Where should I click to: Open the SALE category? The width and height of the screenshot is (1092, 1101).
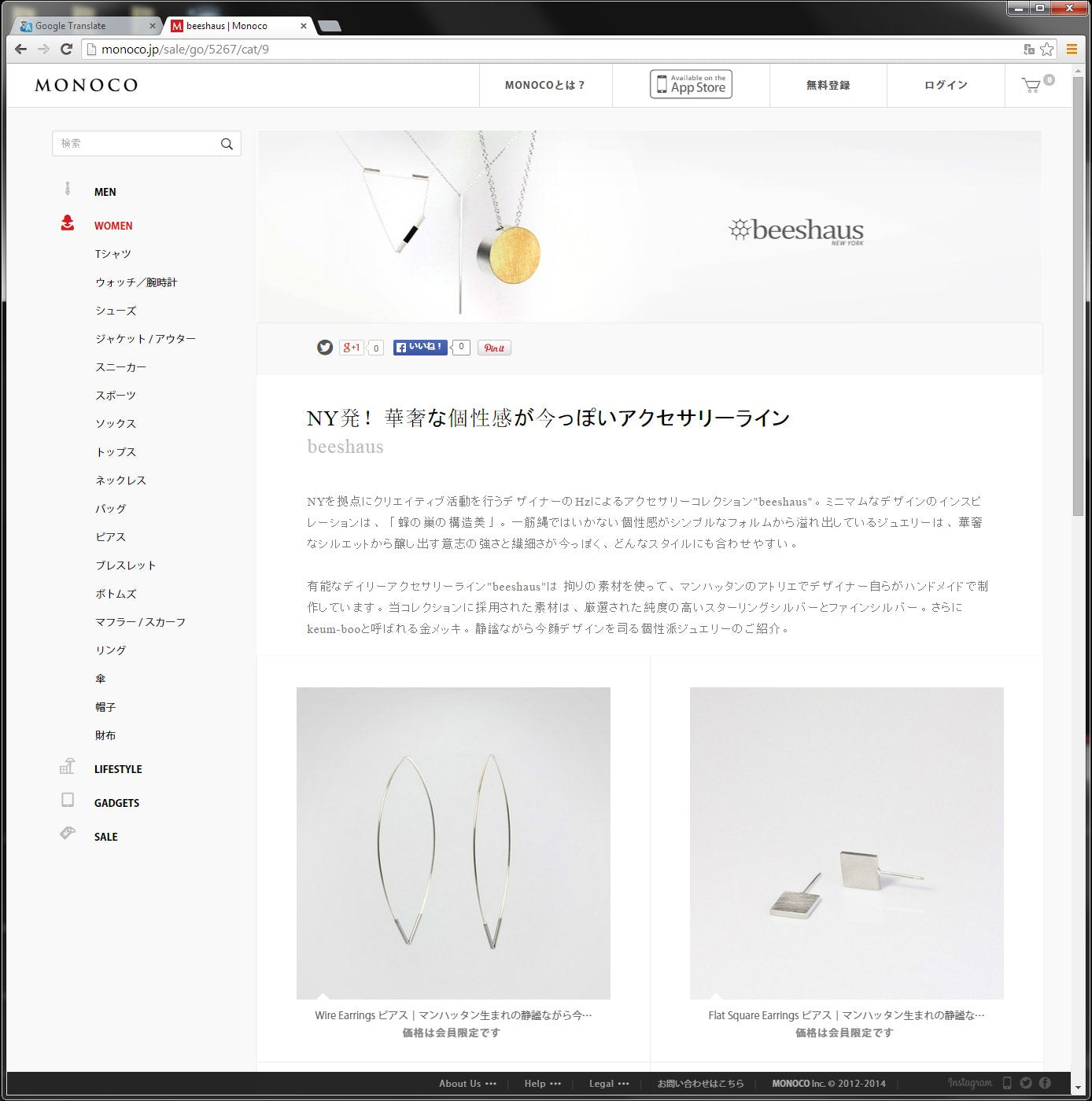pos(106,837)
